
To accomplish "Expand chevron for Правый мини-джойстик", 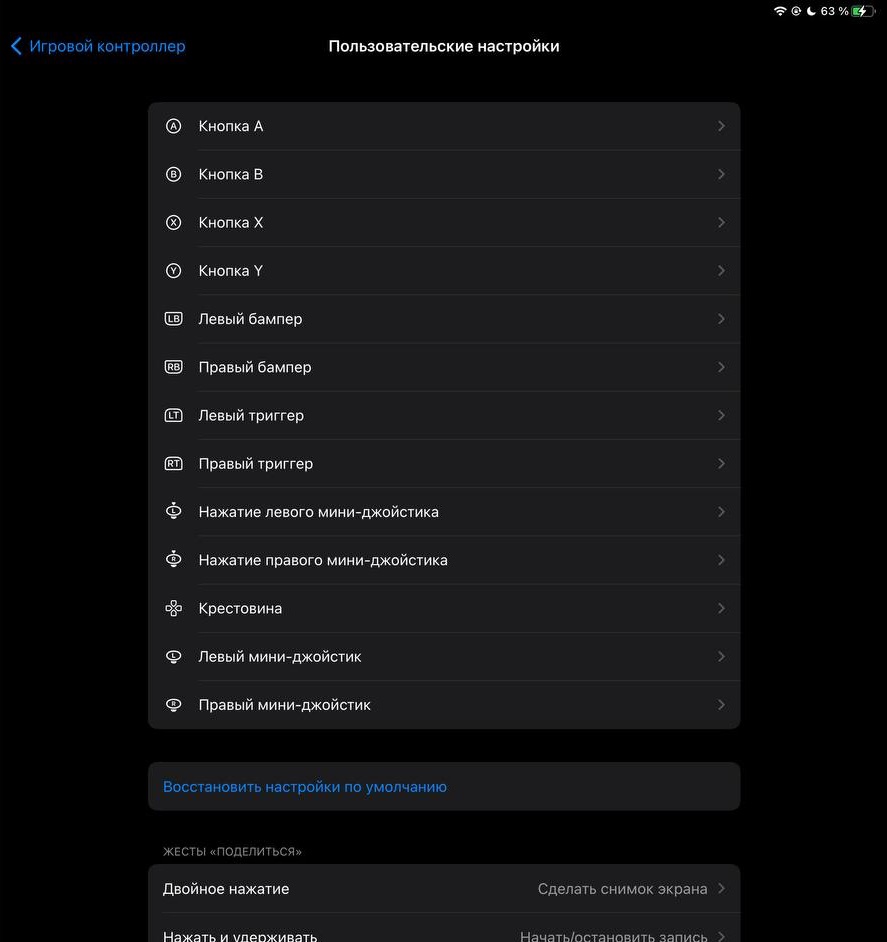I will pos(721,705).
